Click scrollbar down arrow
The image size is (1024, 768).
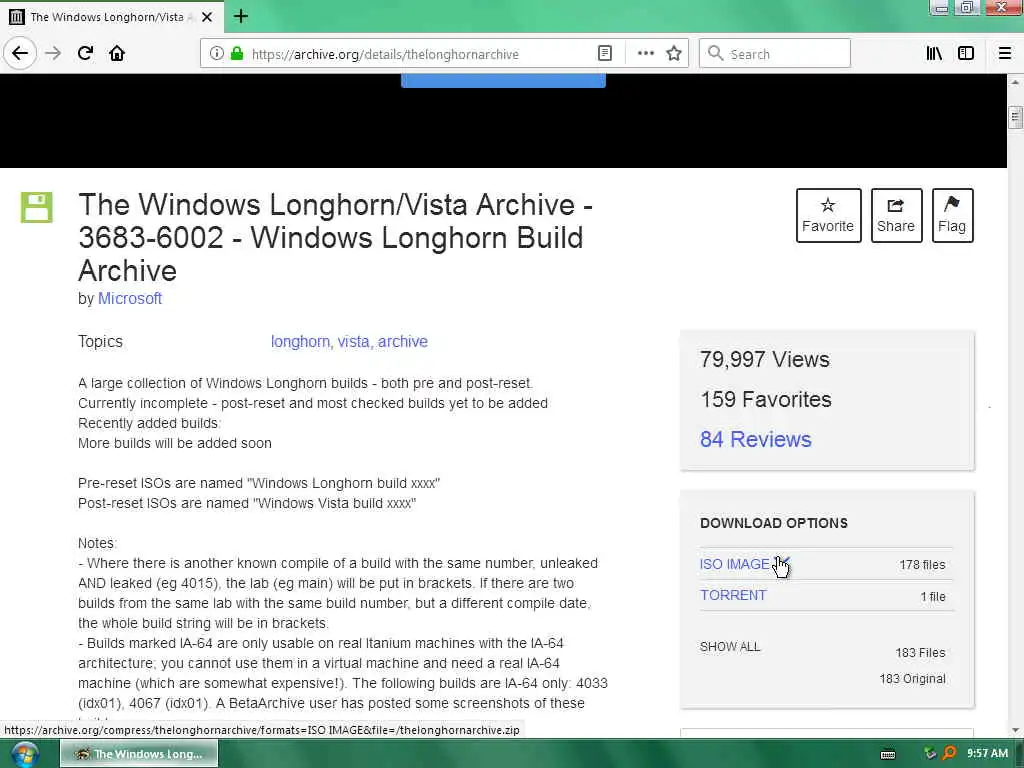point(1015,730)
